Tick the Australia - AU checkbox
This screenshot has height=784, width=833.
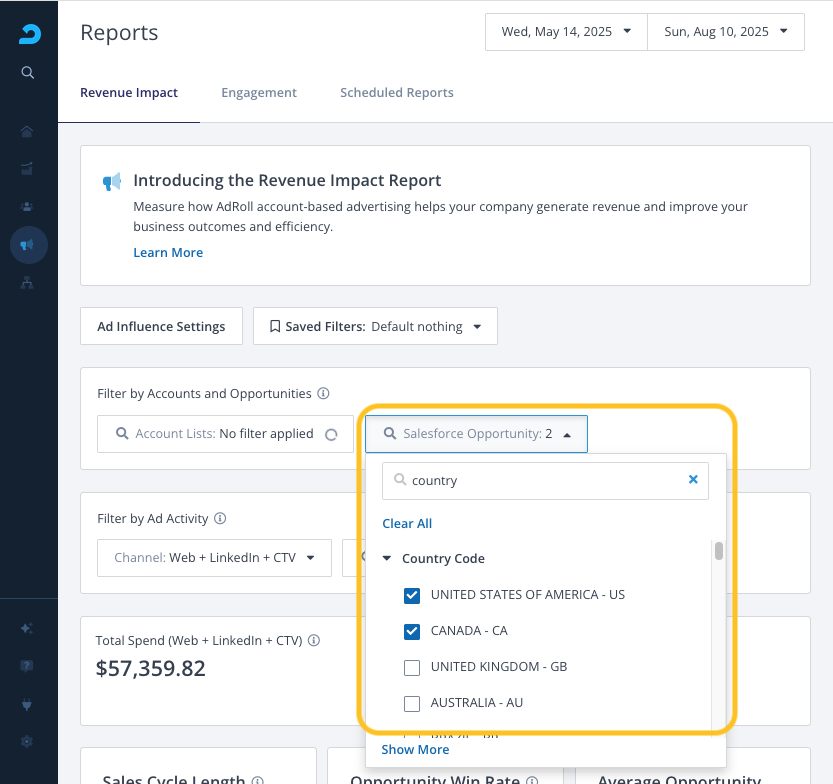pos(412,703)
